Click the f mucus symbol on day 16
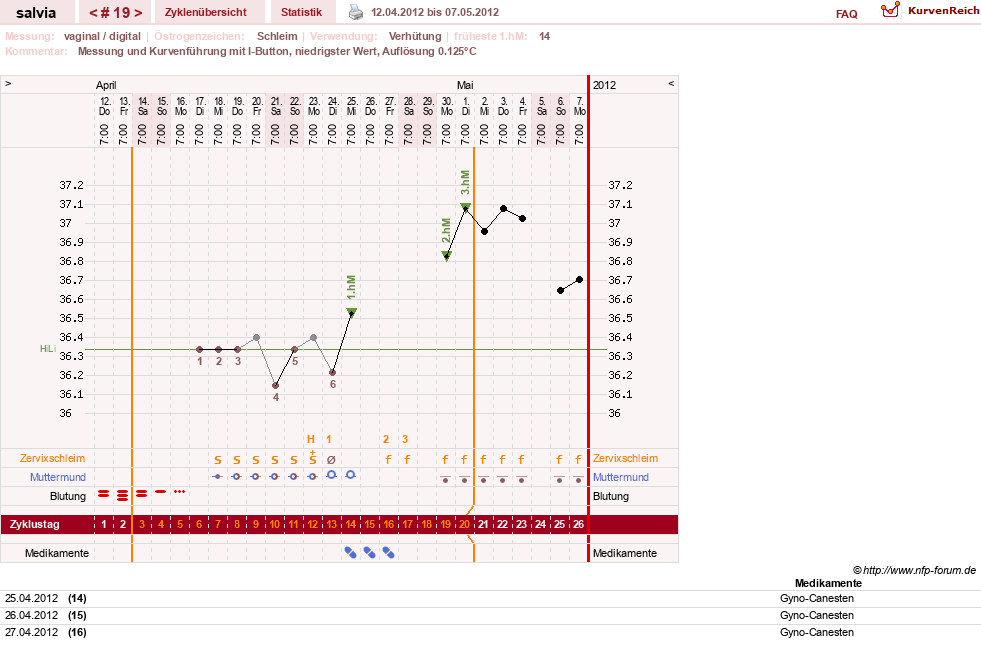 coord(389,459)
